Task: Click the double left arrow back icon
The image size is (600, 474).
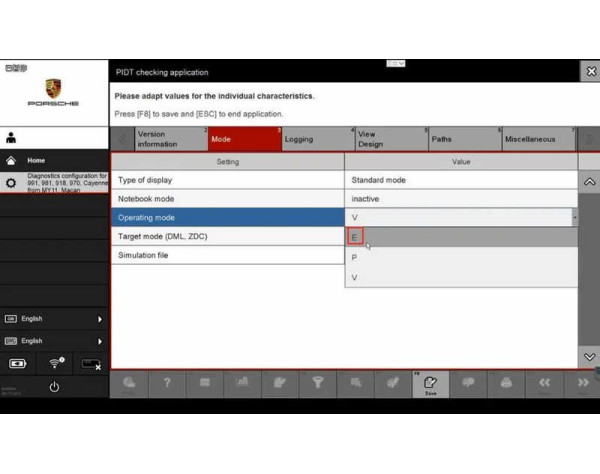Action: pyautogui.click(x=545, y=383)
